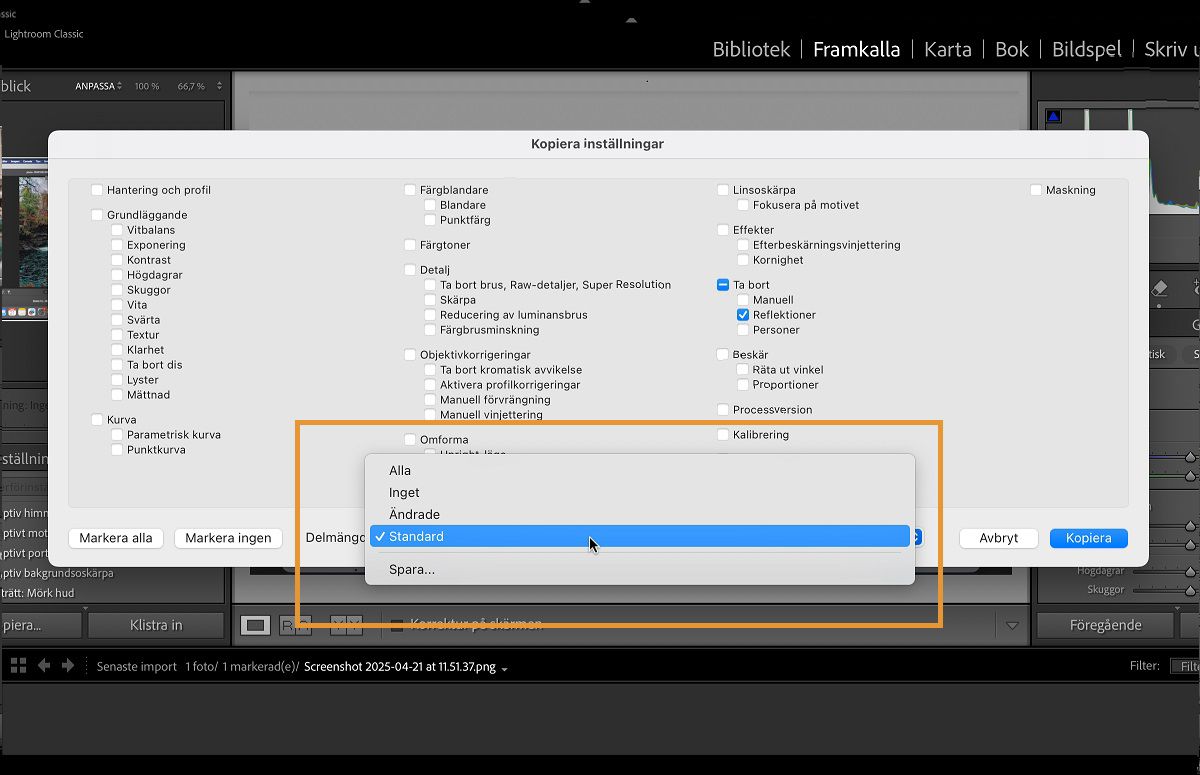1200x775 pixels.
Task: Click the filename "Screenshot 2025-04-21 at 11.51.37.png"
Action: pos(400,666)
